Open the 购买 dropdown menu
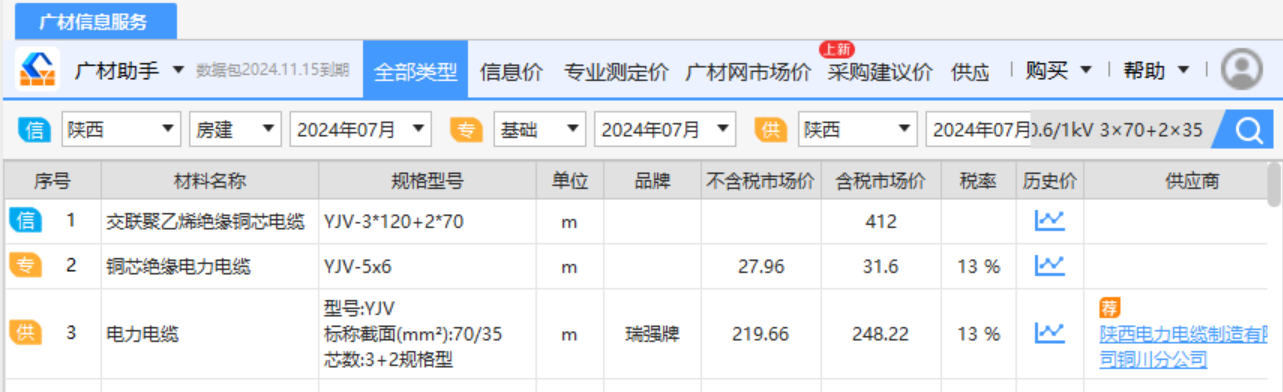 click(1058, 70)
